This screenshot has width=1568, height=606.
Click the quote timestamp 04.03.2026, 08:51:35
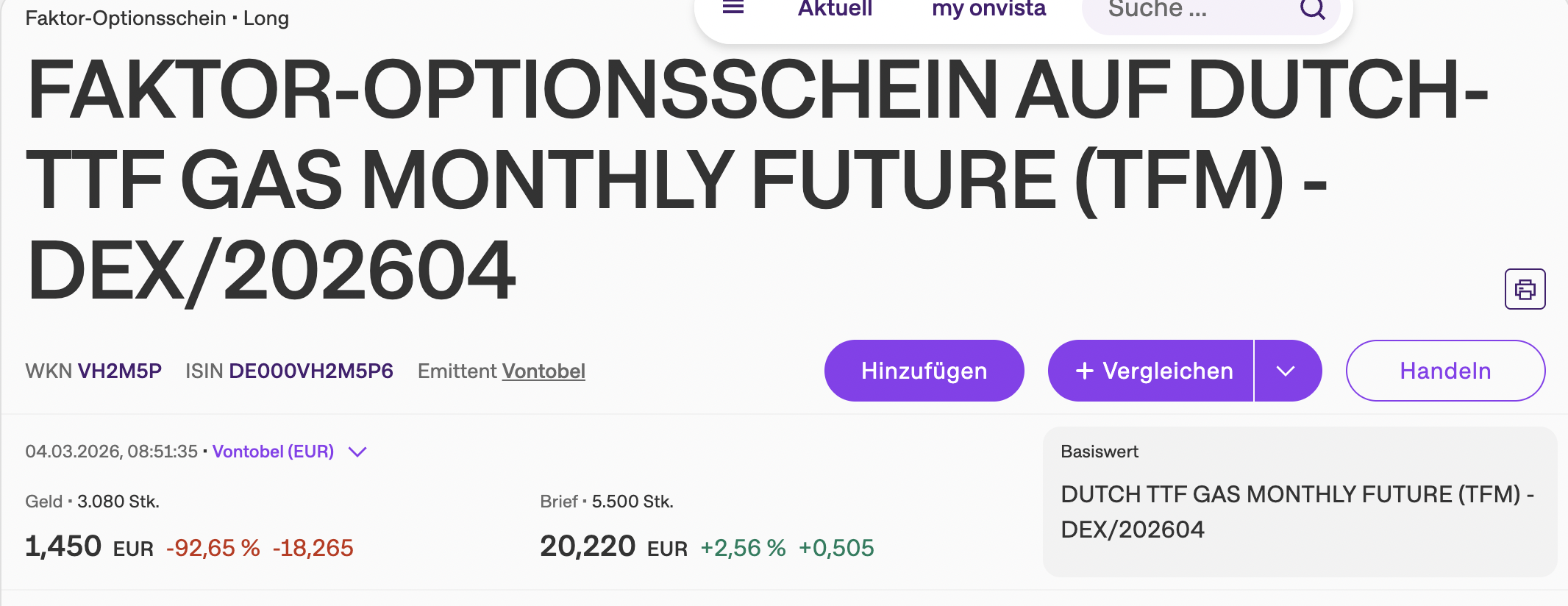(111, 452)
